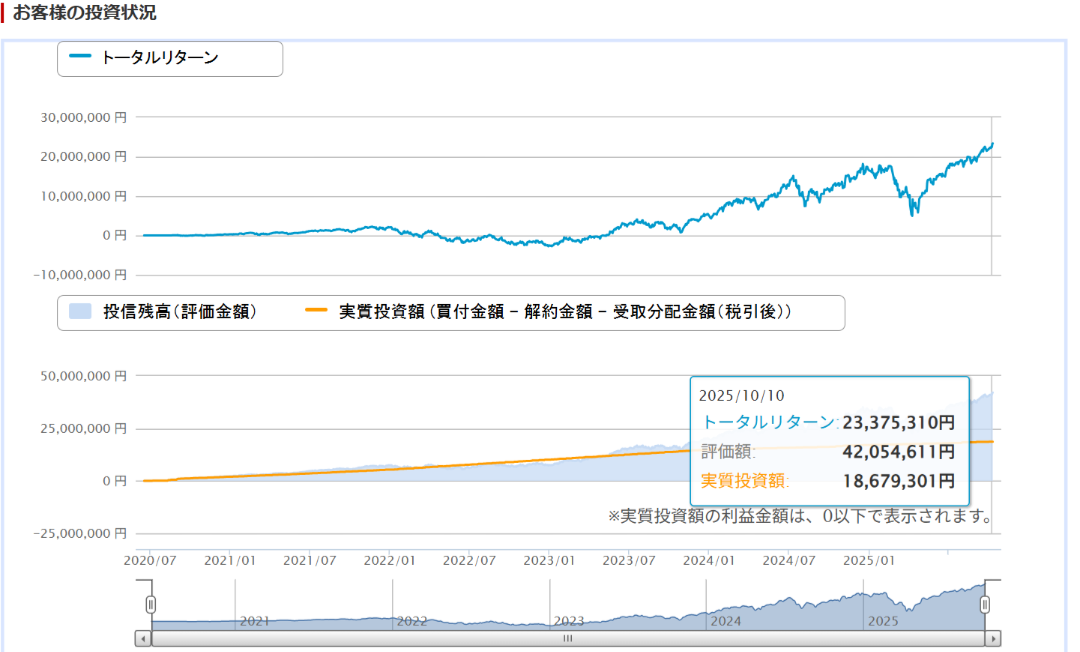Click the right range handle on navigator
Image resolution: width=1080 pixels, height=652 pixels.
pos(985,604)
